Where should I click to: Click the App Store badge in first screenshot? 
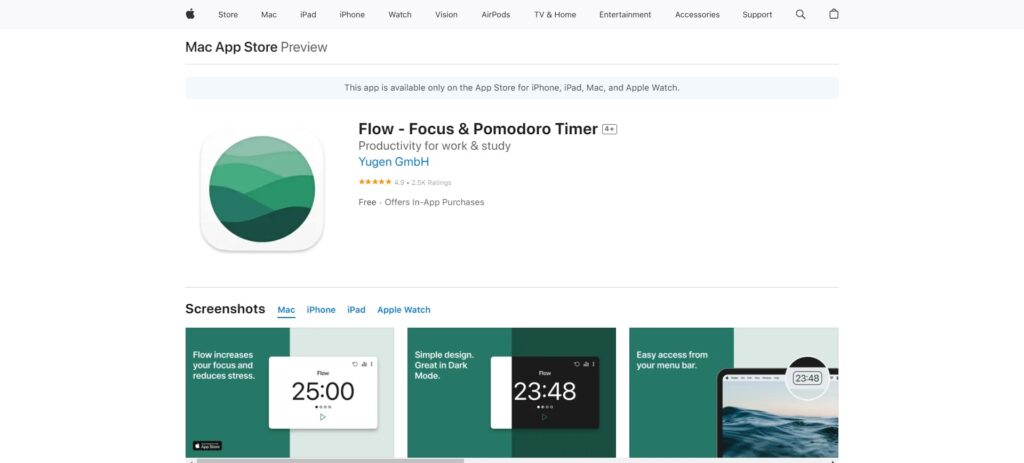click(207, 446)
